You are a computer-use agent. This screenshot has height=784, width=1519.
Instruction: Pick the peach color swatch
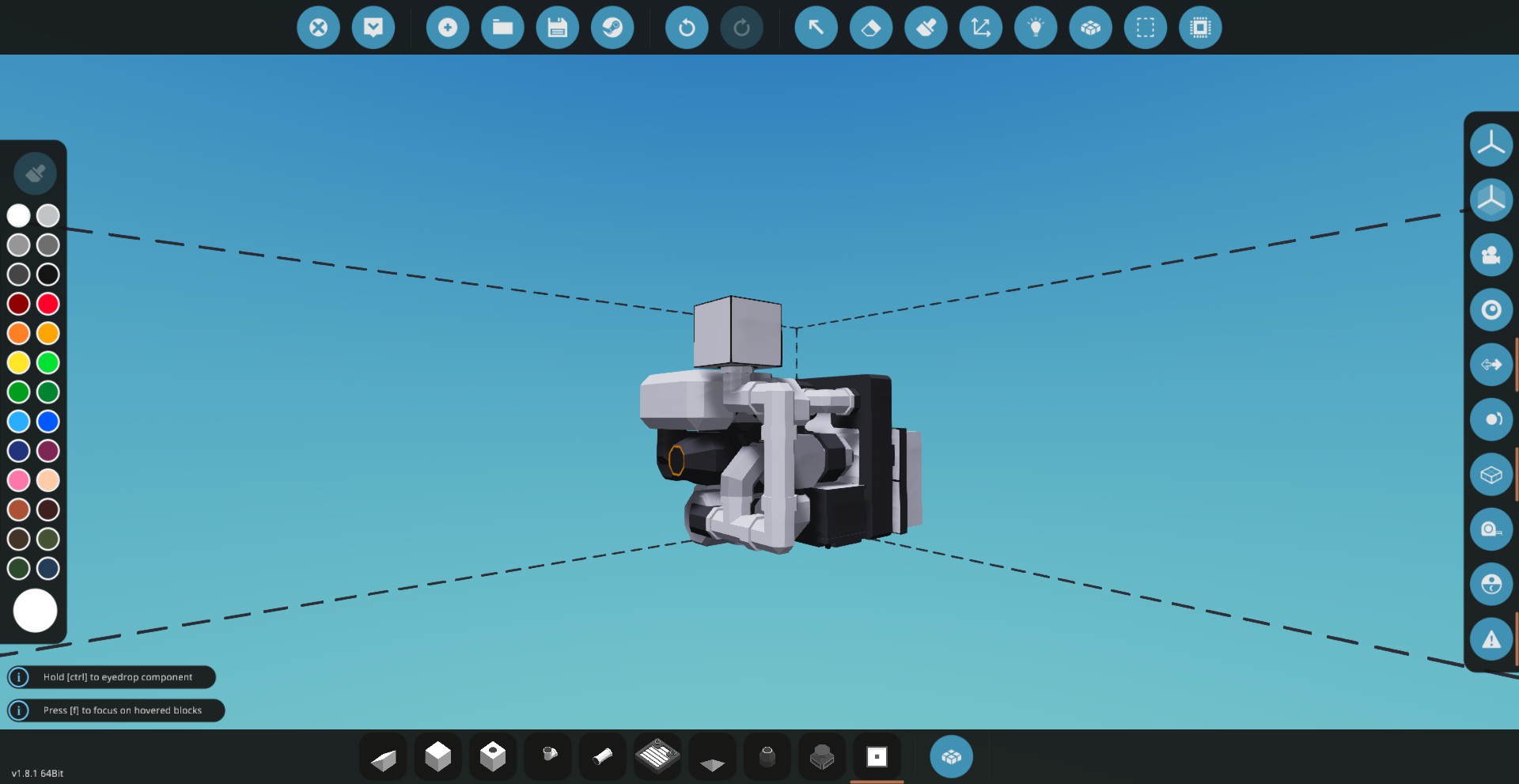point(48,480)
